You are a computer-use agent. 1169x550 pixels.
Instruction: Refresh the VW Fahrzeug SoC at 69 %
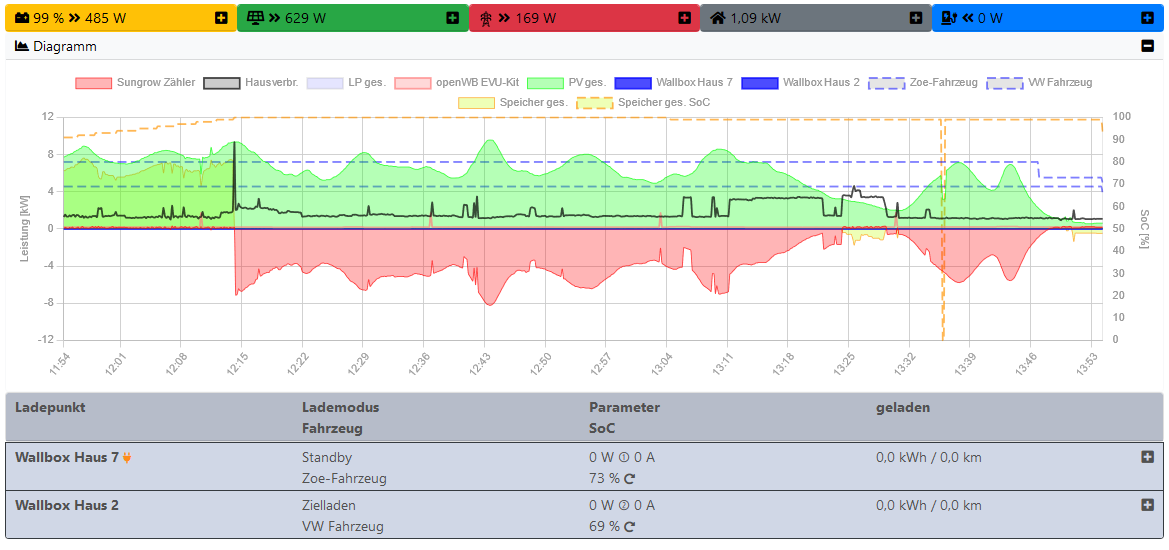[x=630, y=527]
